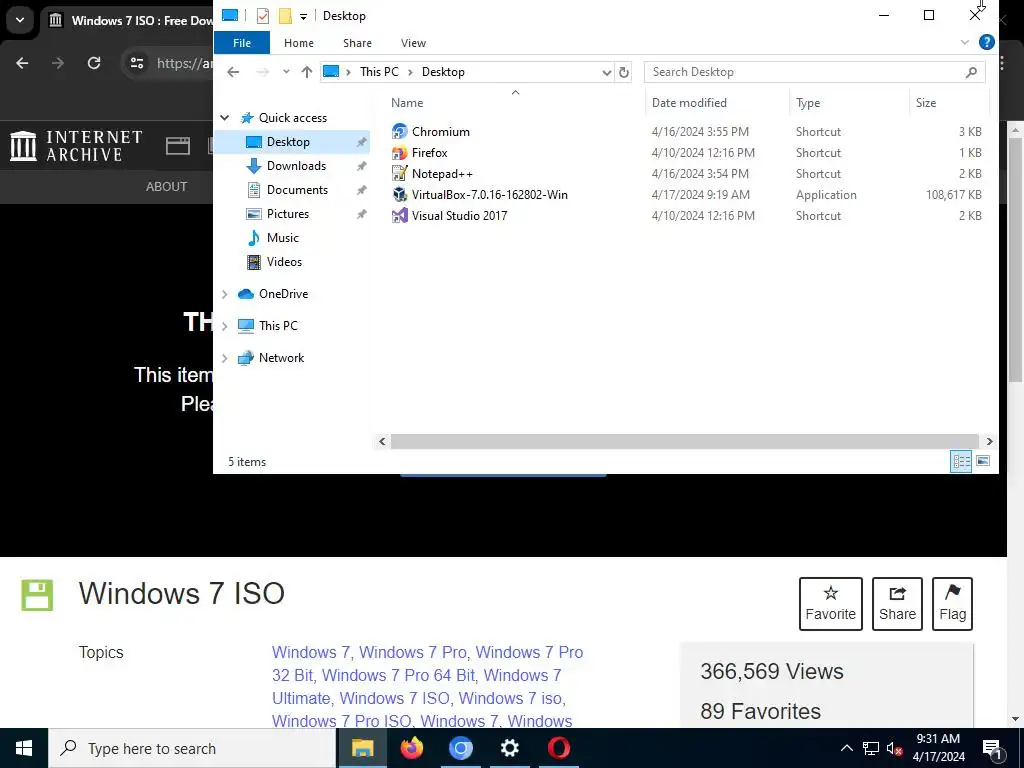Open the View ribbon tab
The height and width of the screenshot is (768, 1024).
(x=413, y=43)
